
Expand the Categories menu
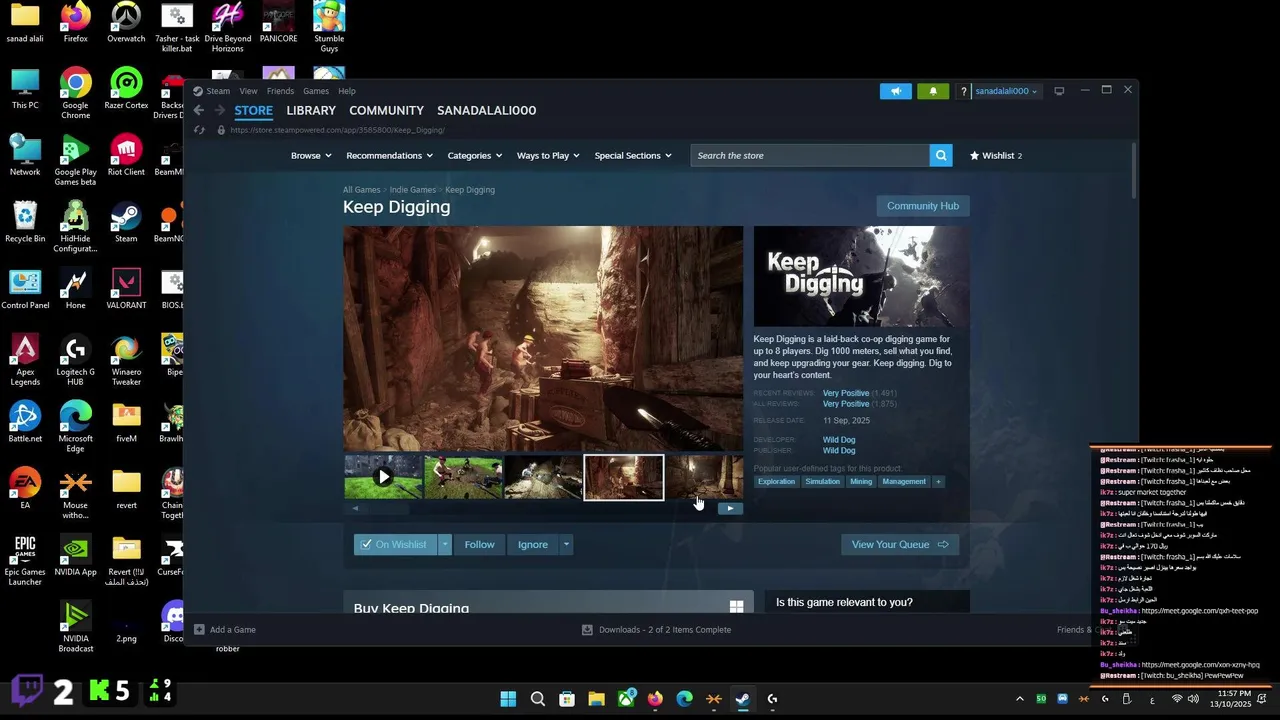coord(475,156)
